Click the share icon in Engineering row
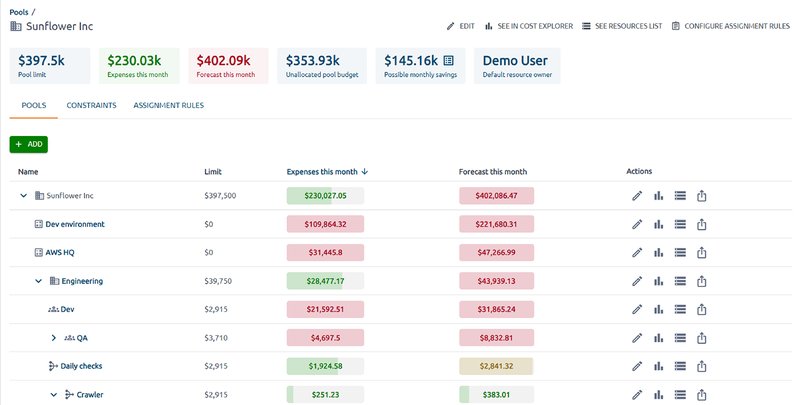800x405 pixels. 701,281
